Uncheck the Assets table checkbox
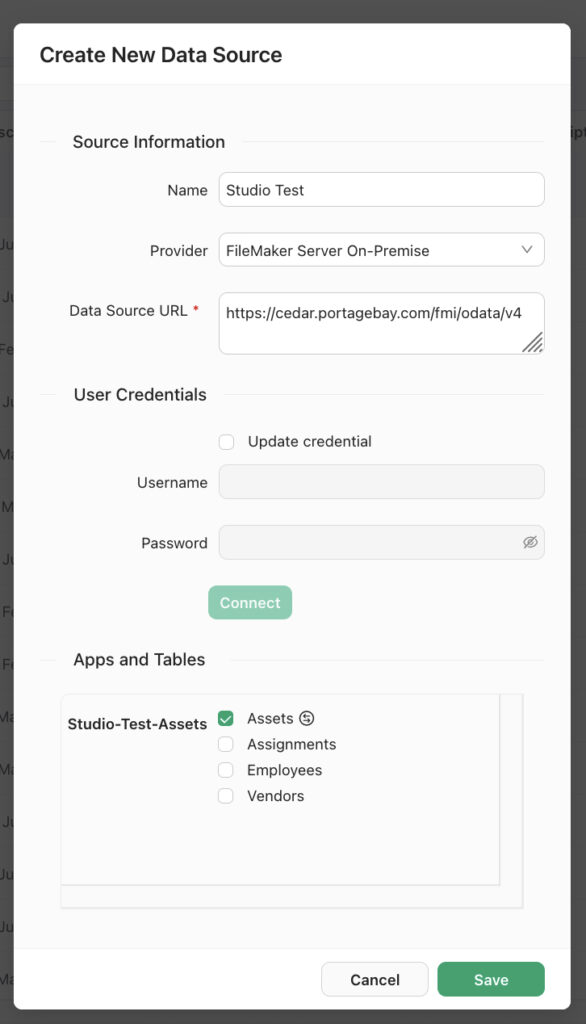 point(225,718)
